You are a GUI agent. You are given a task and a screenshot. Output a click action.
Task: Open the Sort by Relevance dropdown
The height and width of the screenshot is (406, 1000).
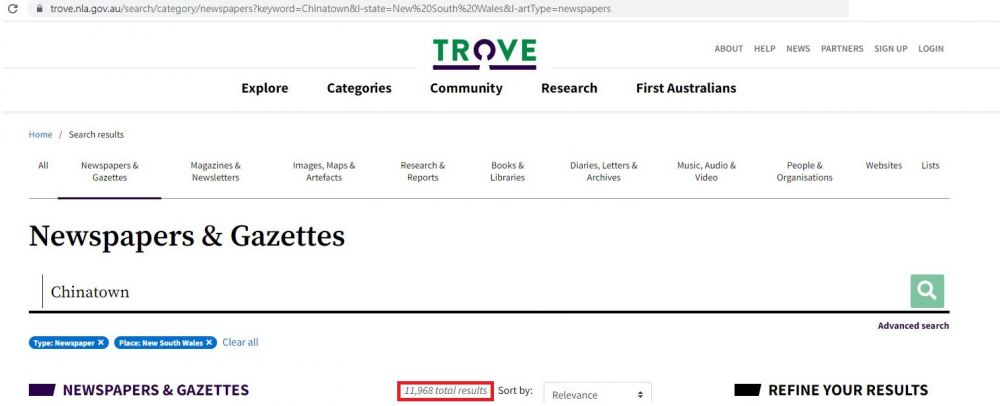597,394
